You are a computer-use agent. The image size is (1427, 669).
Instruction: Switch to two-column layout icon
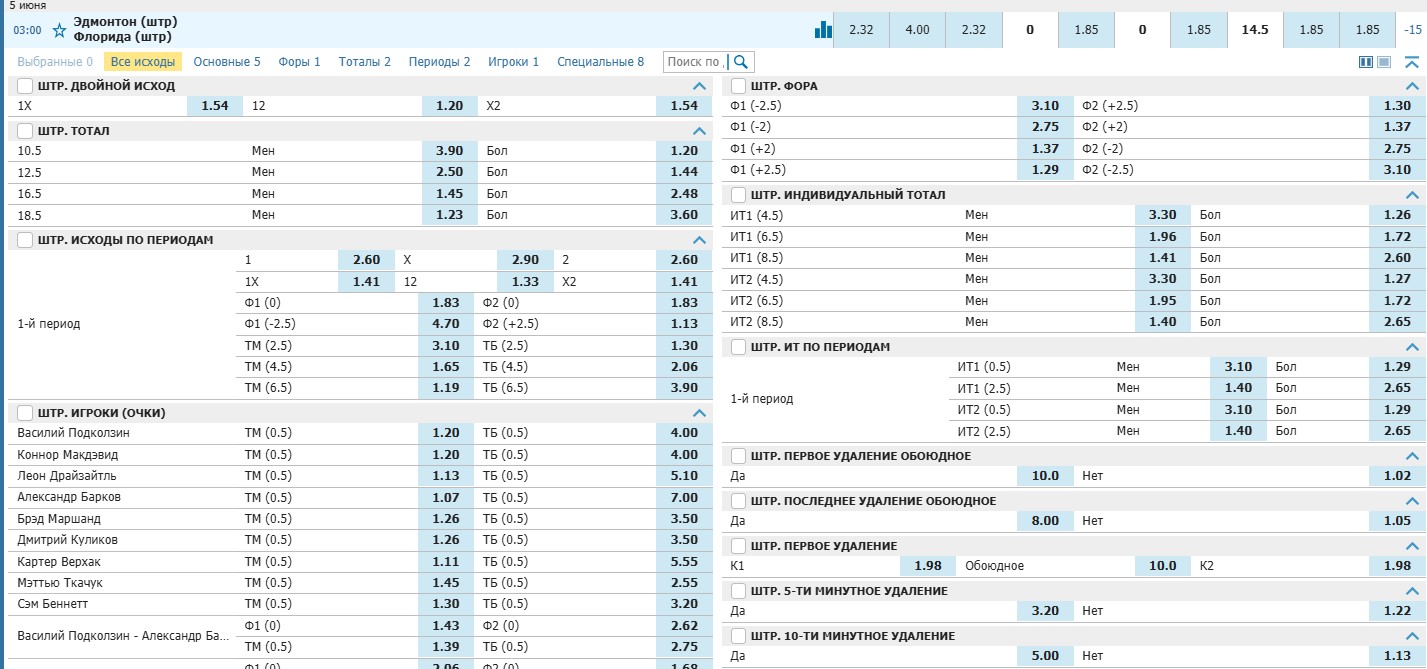tap(1366, 62)
